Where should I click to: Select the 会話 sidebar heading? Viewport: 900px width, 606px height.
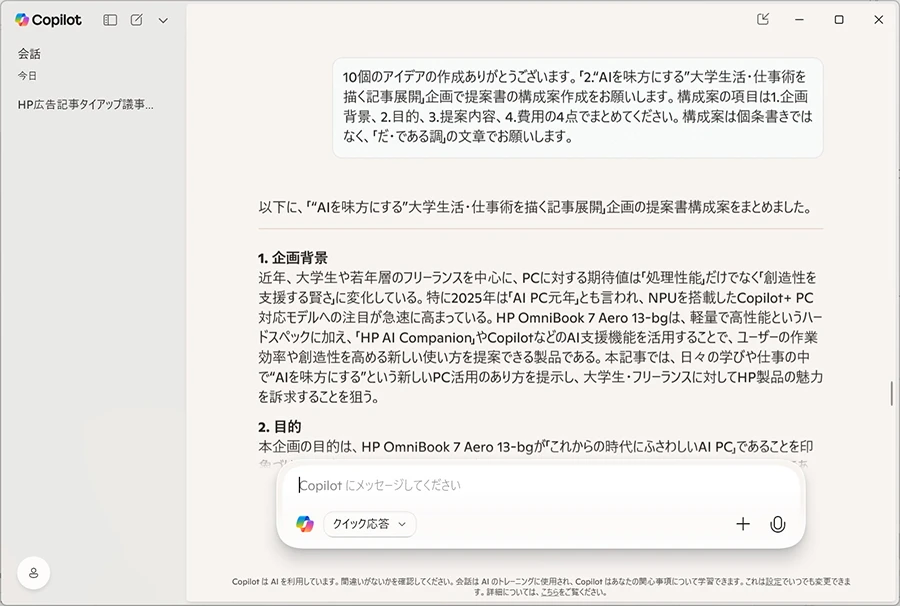(29, 54)
